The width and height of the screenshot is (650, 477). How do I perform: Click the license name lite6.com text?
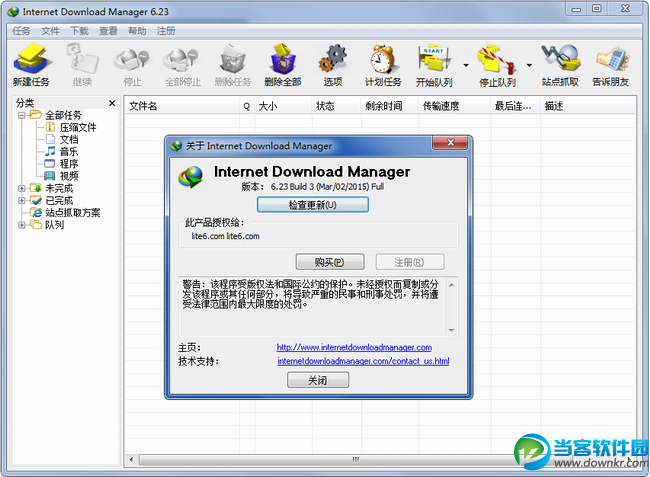pyautogui.click(x=226, y=236)
